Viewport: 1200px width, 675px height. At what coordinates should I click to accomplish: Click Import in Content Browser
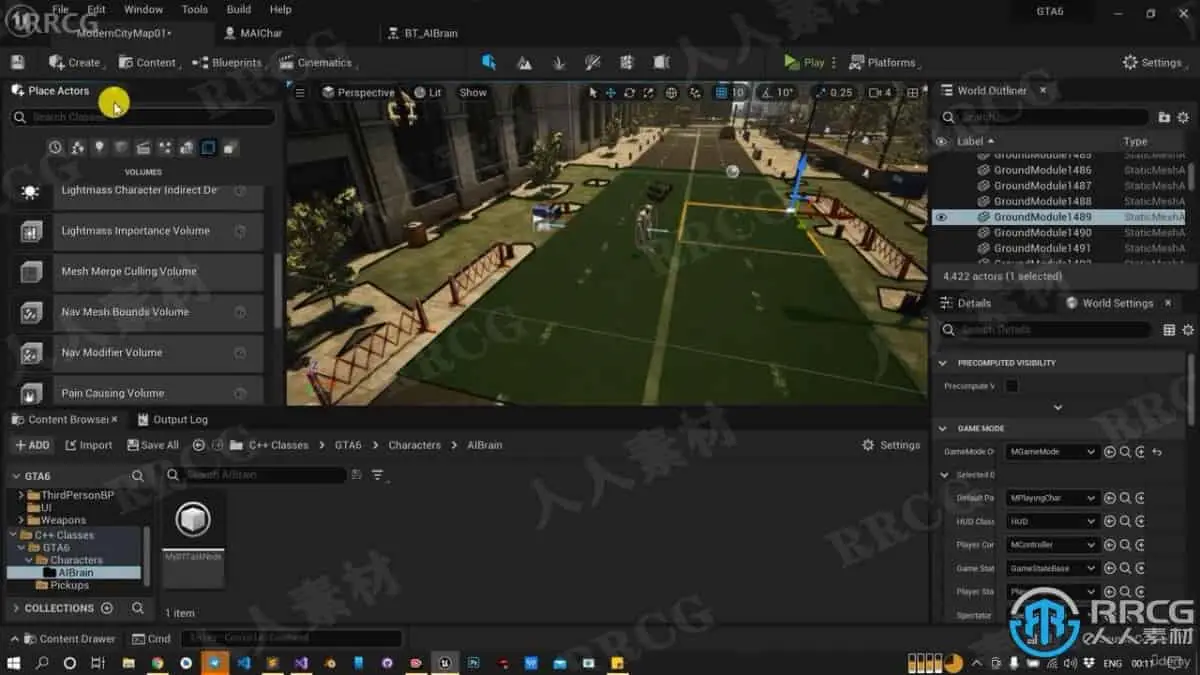click(89, 445)
